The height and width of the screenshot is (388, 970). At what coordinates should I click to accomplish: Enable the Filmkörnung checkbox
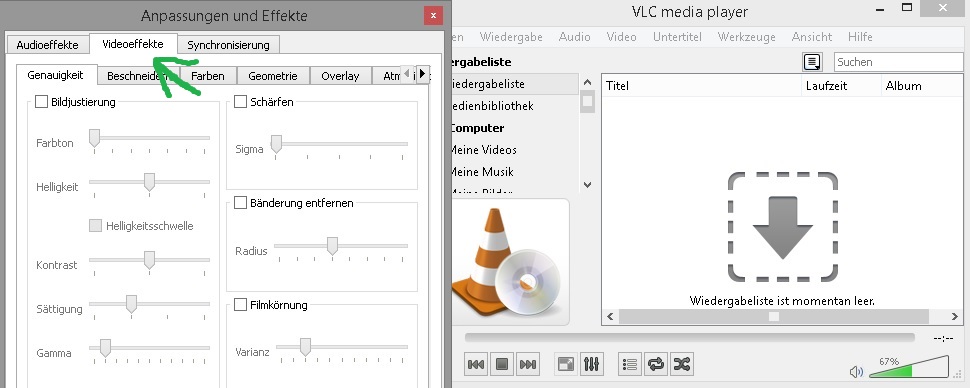click(241, 304)
